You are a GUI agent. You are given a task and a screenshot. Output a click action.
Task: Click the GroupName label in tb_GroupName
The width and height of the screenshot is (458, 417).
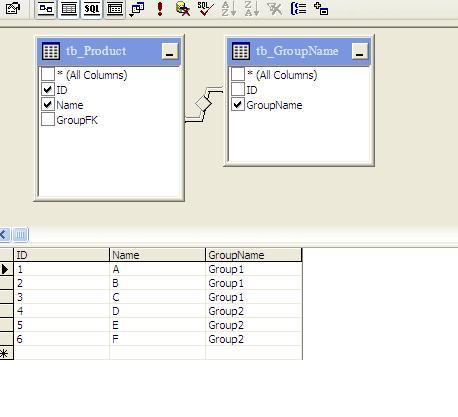(274, 105)
